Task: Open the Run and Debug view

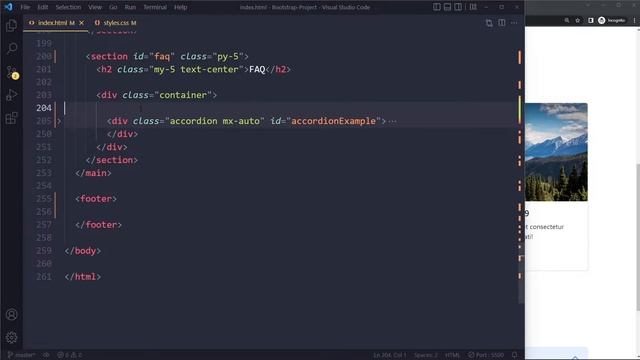Action: (11, 95)
